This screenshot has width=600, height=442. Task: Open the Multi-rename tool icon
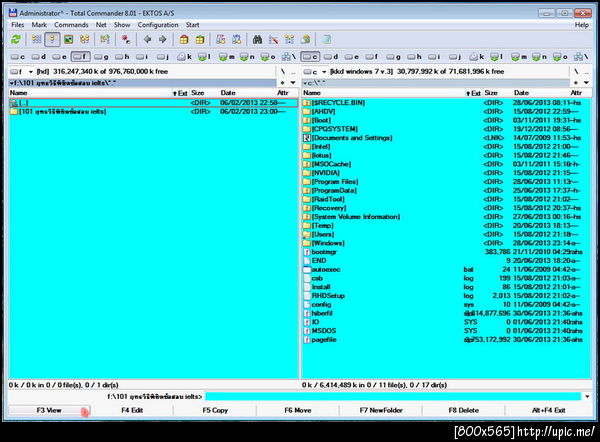pyautogui.click(x=273, y=39)
